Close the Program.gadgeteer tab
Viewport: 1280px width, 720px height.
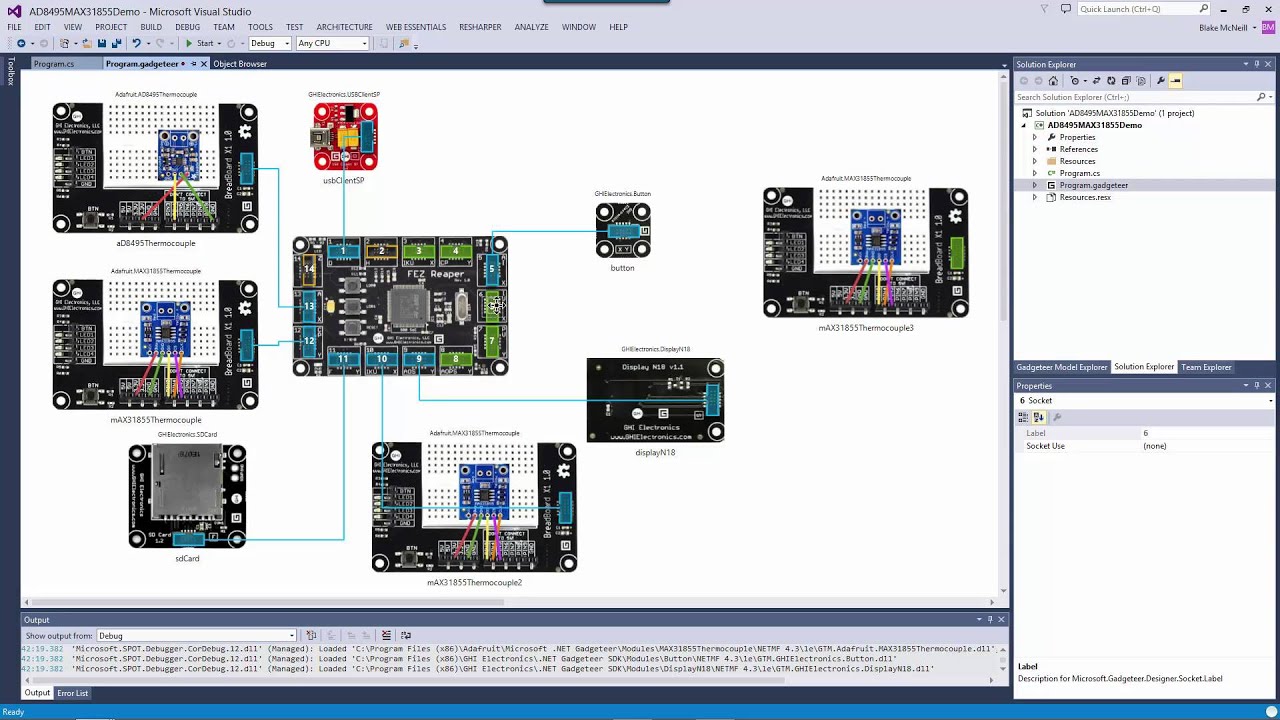203,64
